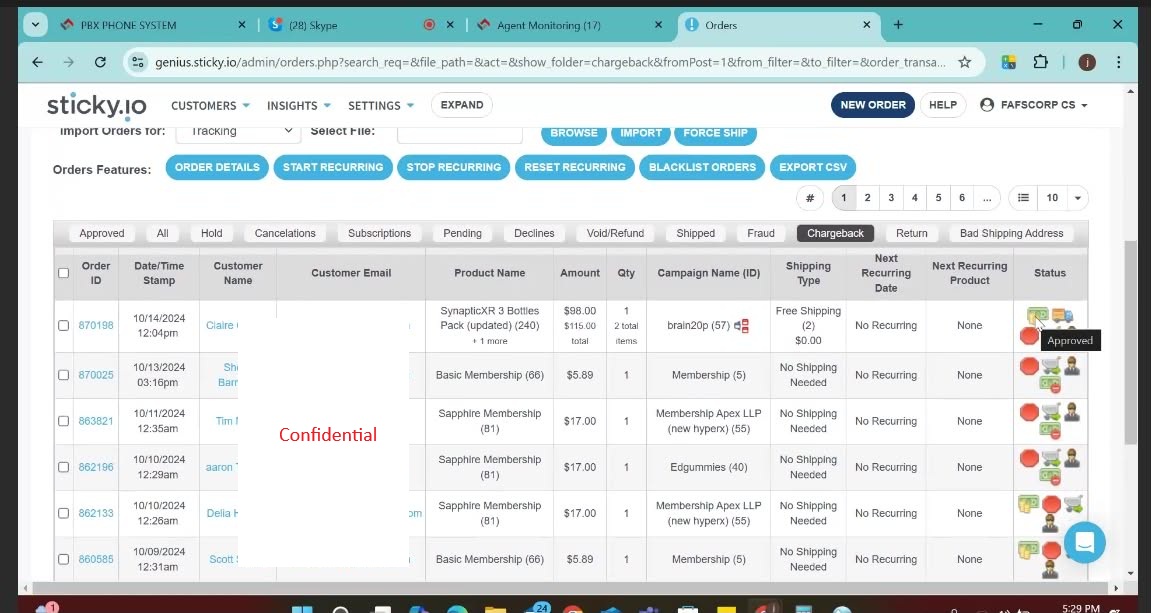Click the list view icon beside 10
Viewport: 1151px width, 613px height.
click(1023, 197)
